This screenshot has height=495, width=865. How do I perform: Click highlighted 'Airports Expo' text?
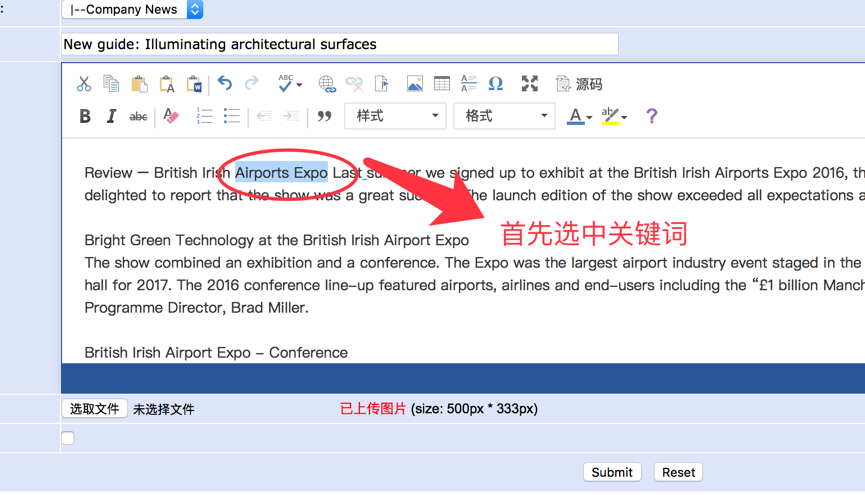(281, 173)
